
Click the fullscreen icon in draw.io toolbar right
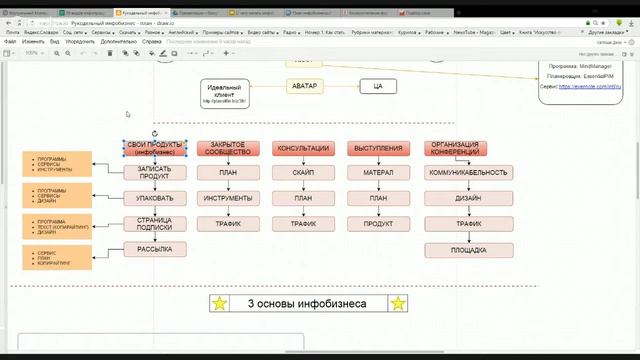point(624,54)
